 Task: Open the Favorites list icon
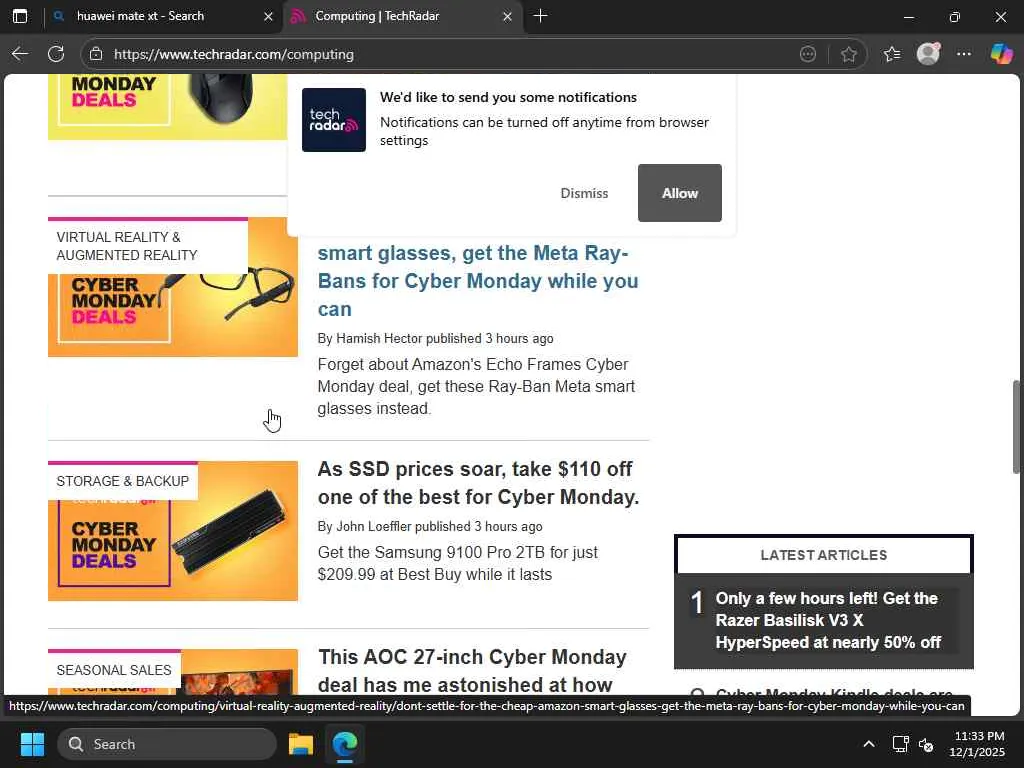[x=891, y=54]
